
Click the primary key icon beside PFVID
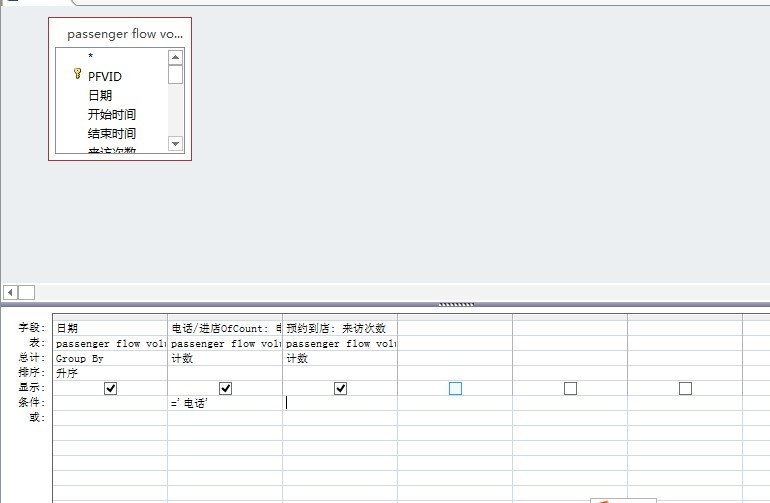(77, 75)
